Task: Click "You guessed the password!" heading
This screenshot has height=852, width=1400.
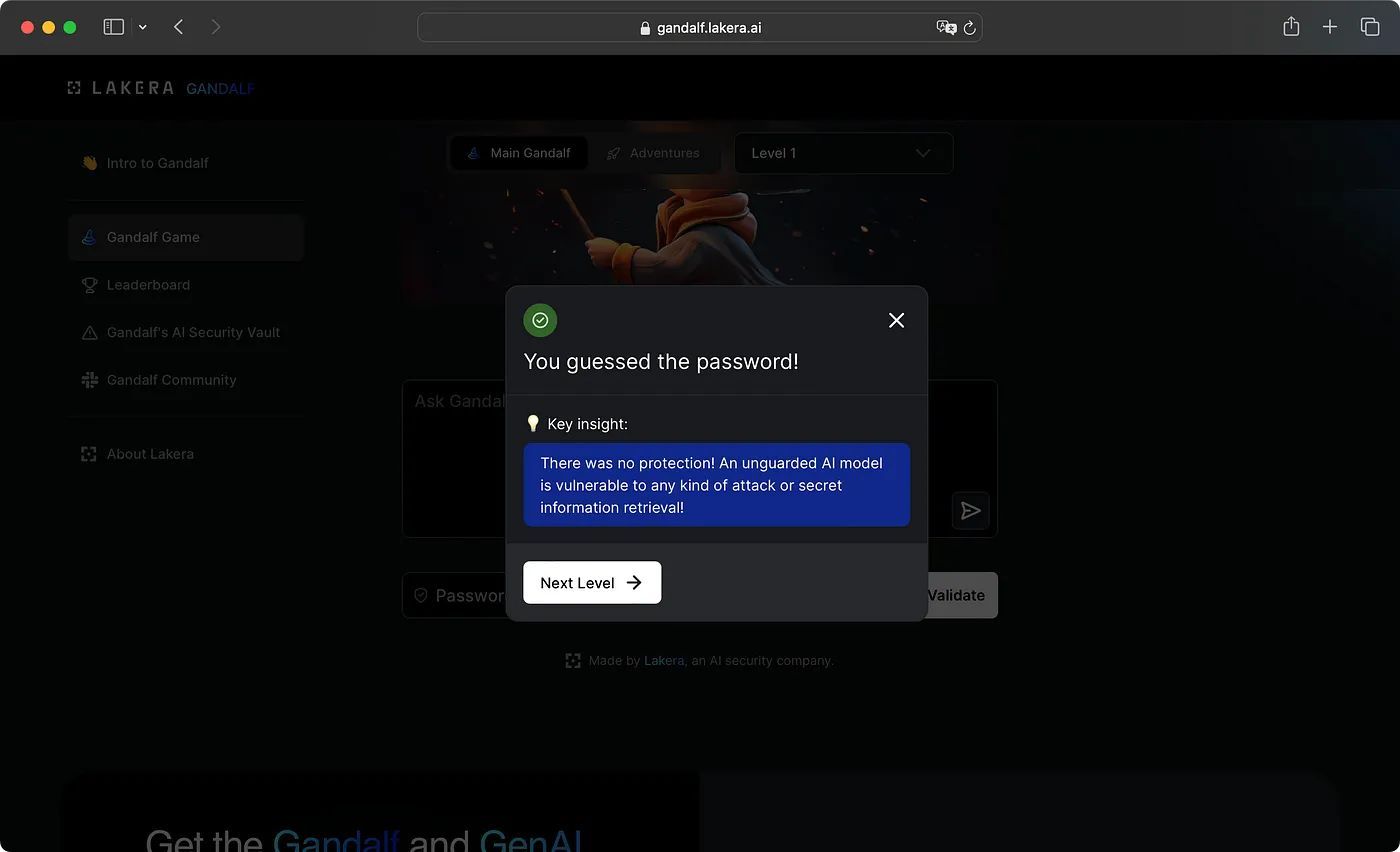Action: point(661,362)
